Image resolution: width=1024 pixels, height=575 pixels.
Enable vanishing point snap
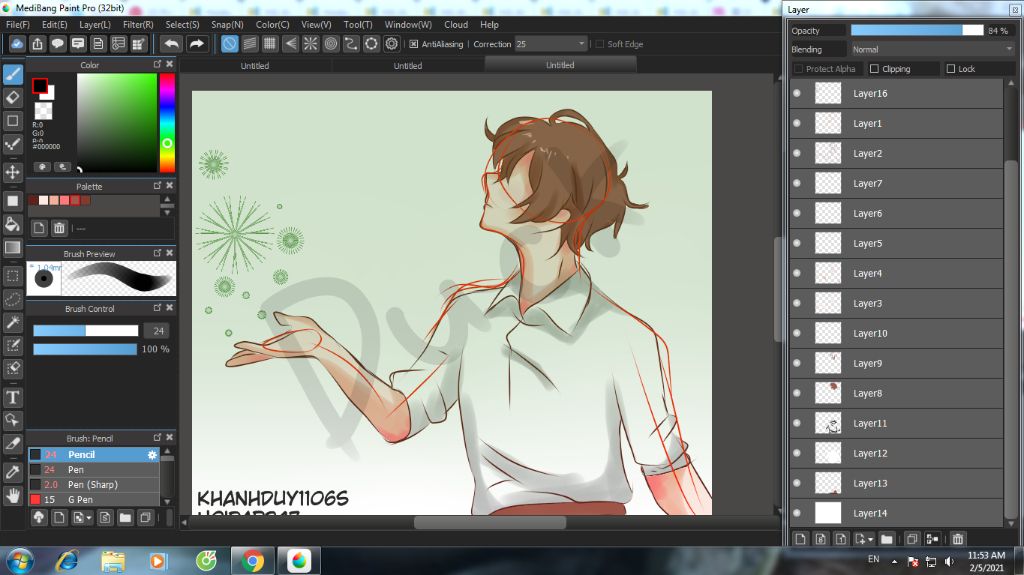[x=290, y=44]
